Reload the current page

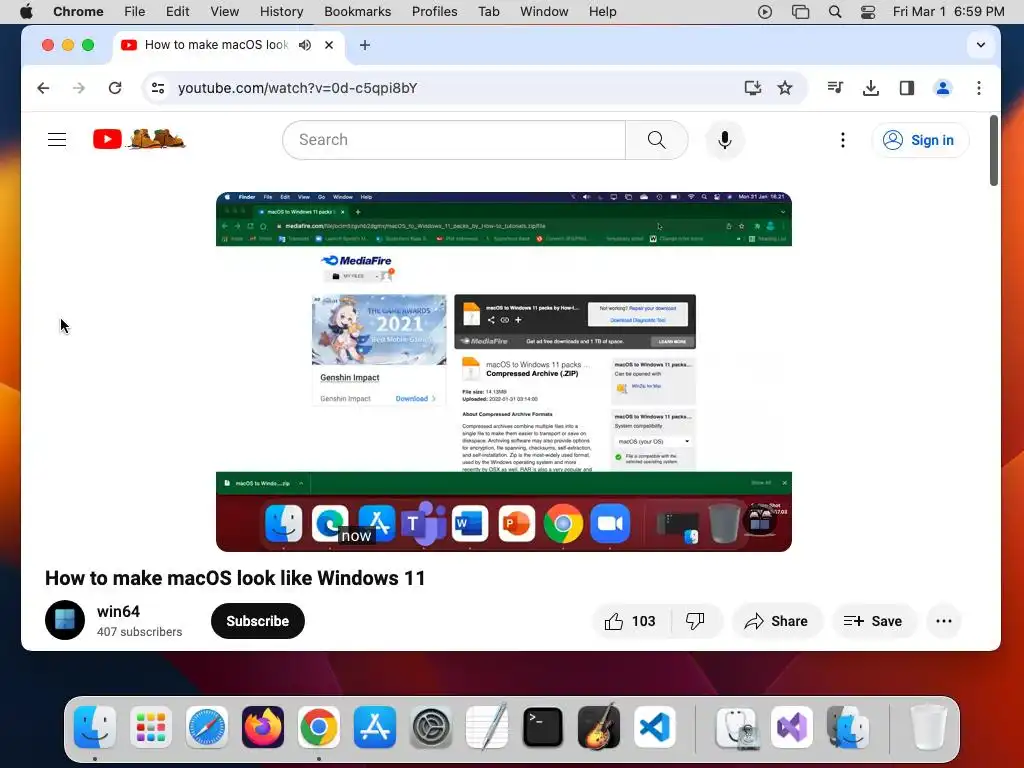(x=115, y=88)
